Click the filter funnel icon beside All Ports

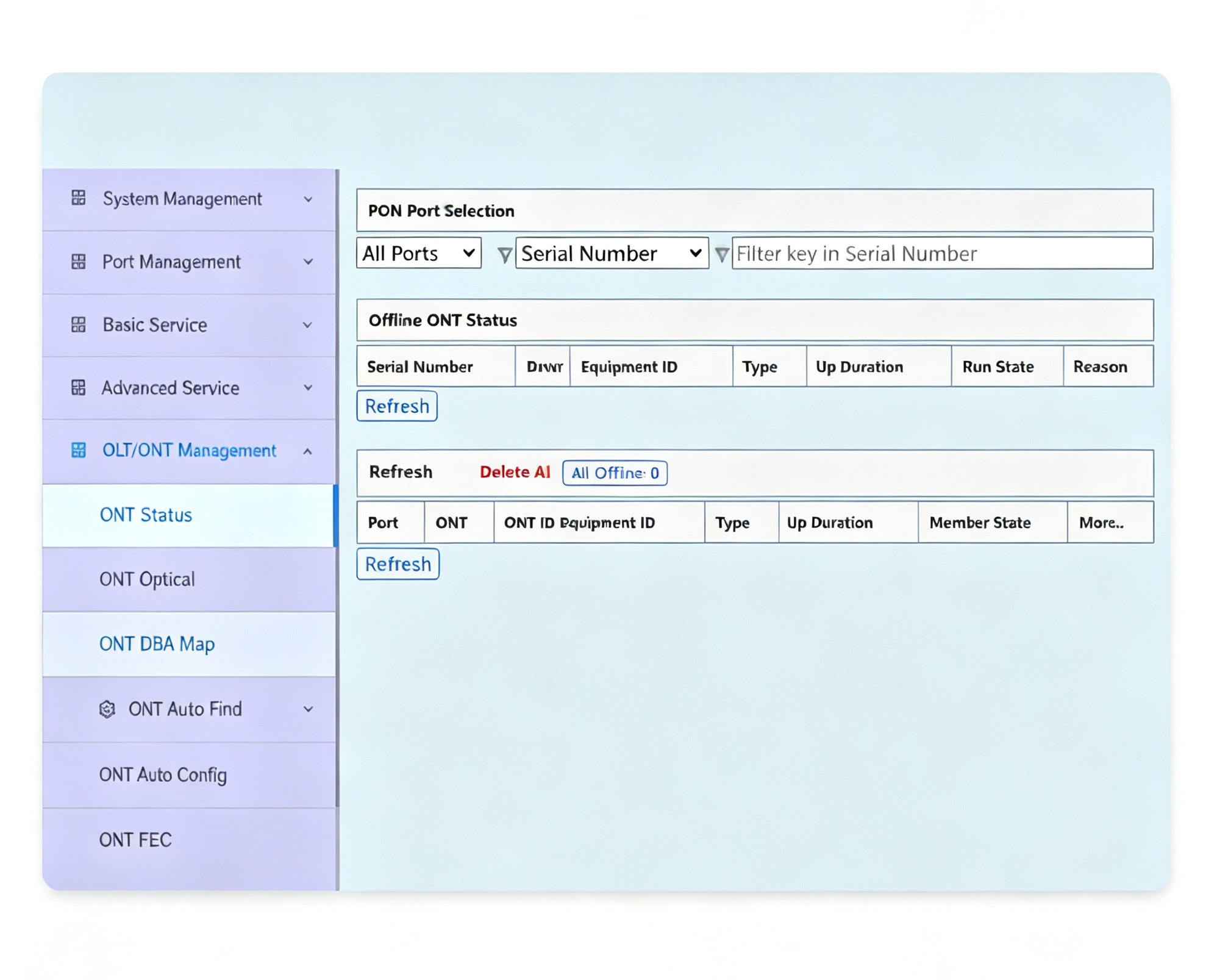click(x=504, y=254)
